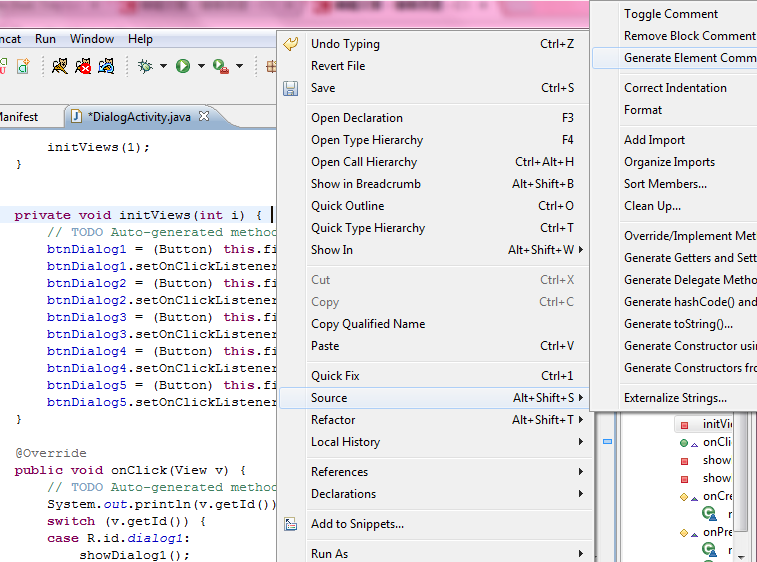
Task: Select Organize Imports in the Source submenu
Action: (669, 162)
